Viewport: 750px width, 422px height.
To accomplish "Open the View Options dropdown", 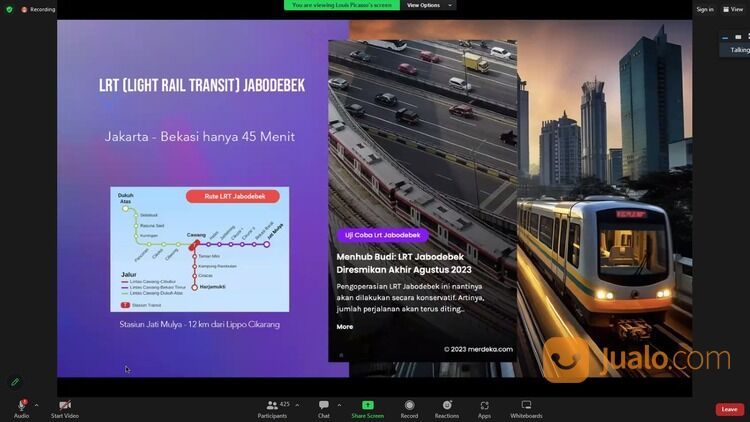I will click(429, 5).
